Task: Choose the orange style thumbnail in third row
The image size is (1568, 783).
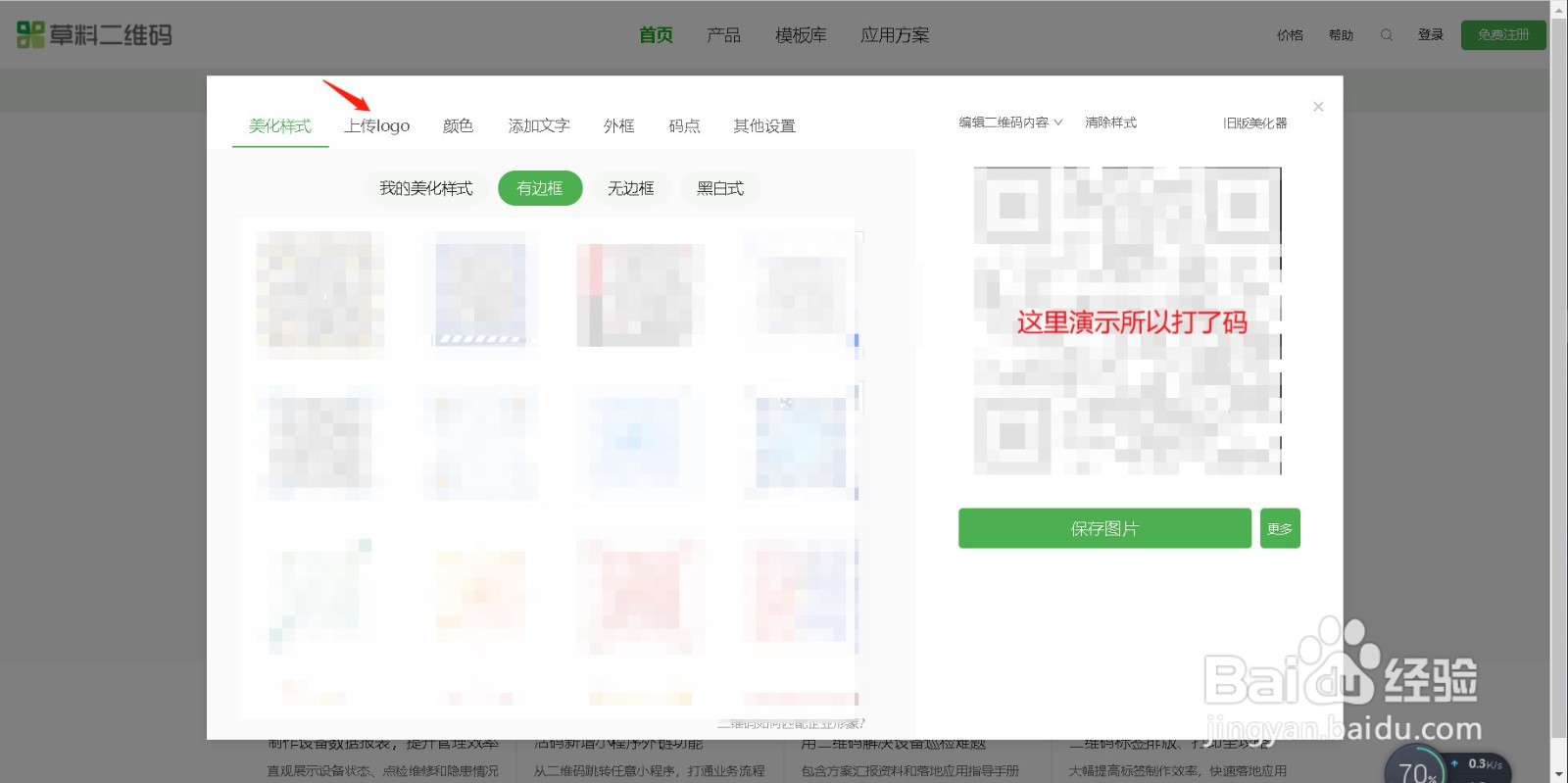Action: tap(480, 596)
